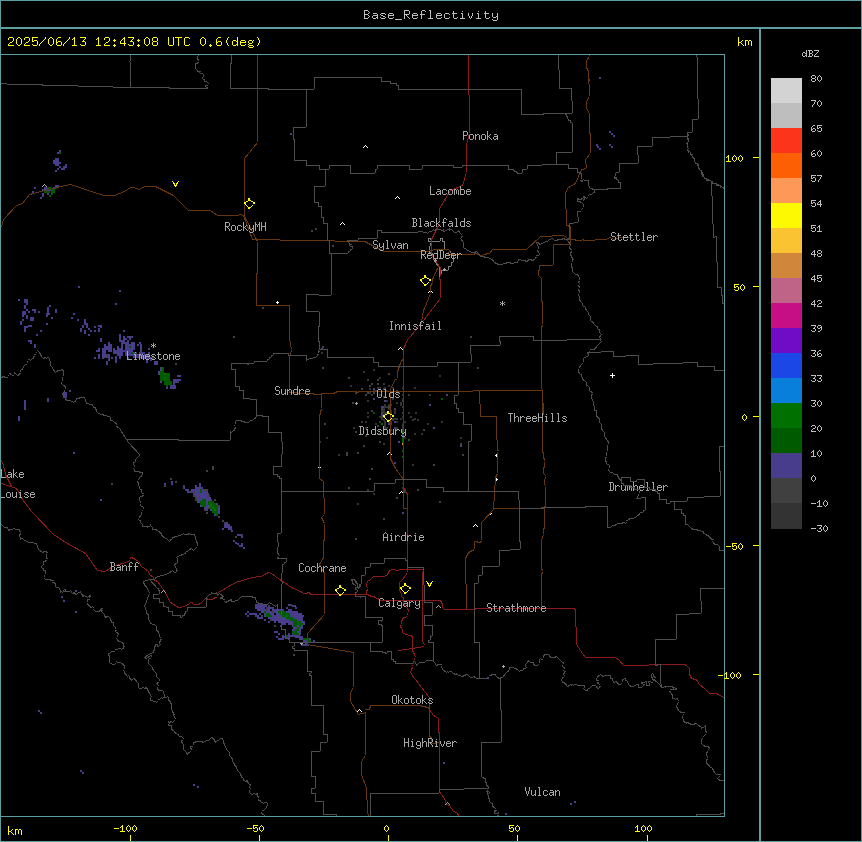
Task: Pick the yellow 51-54 dBZ legend swatch
Action: [786, 215]
